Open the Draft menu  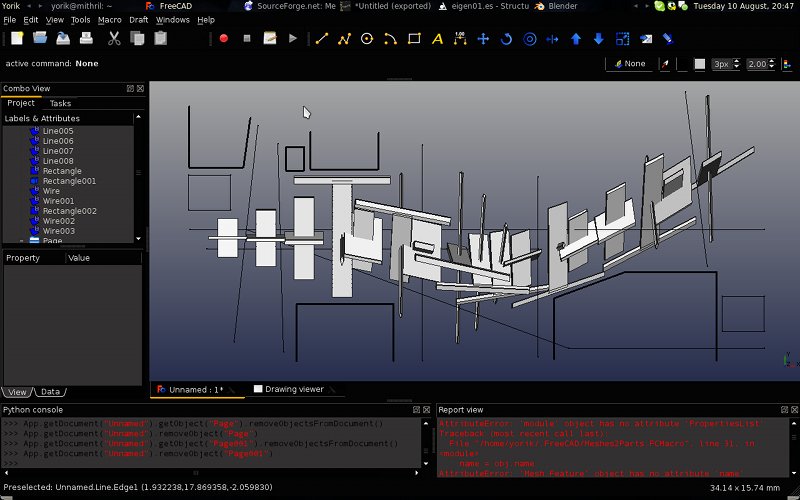click(x=138, y=20)
